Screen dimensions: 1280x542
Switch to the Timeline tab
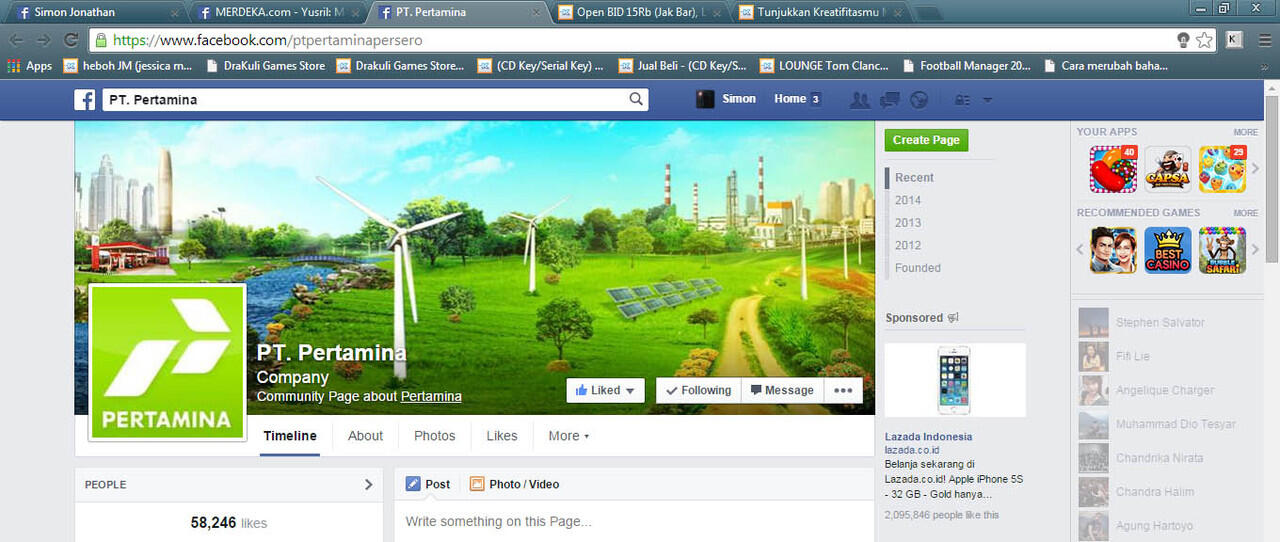point(290,436)
